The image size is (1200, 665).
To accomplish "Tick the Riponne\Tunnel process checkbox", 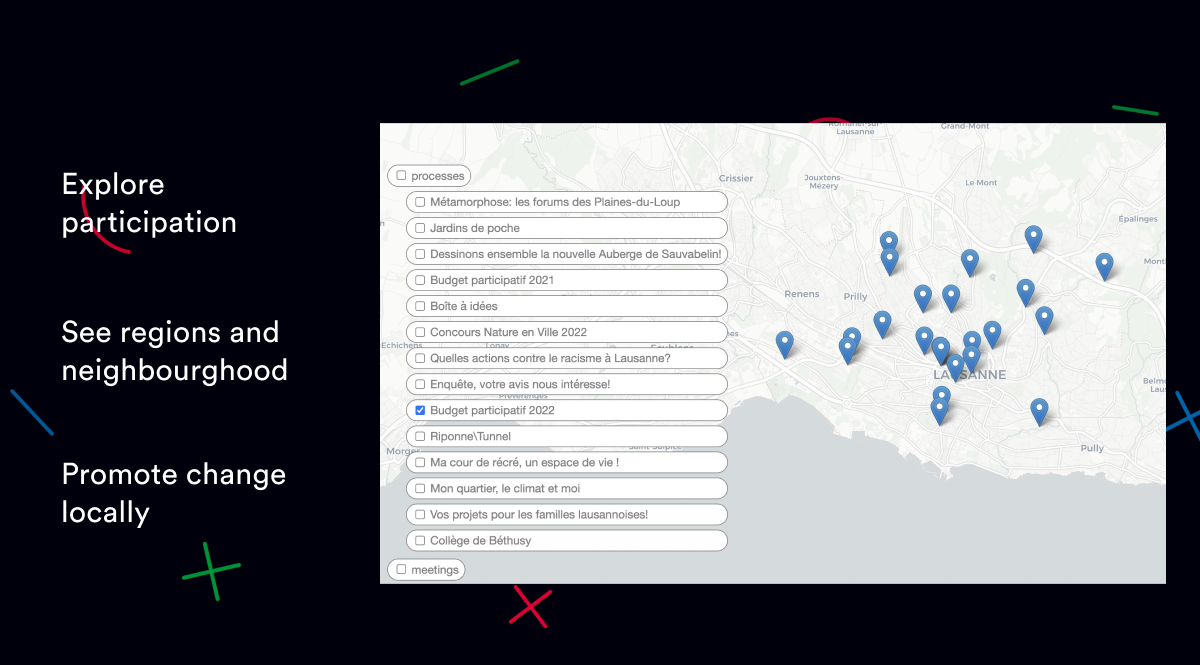I will (420, 436).
